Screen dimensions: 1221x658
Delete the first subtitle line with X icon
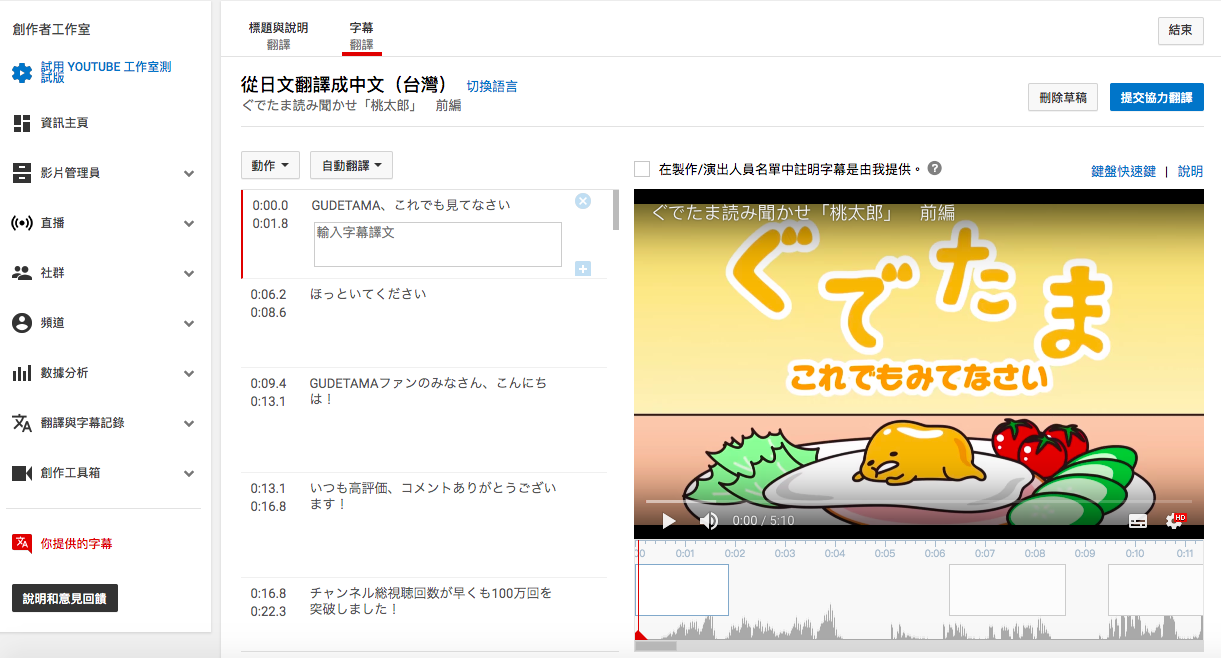[583, 201]
